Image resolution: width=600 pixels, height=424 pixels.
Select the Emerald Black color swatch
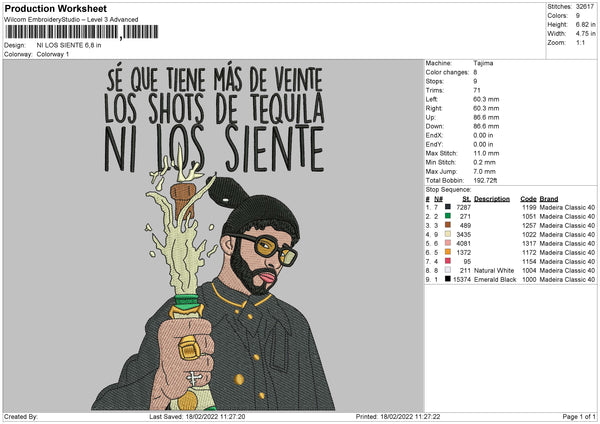click(x=447, y=279)
